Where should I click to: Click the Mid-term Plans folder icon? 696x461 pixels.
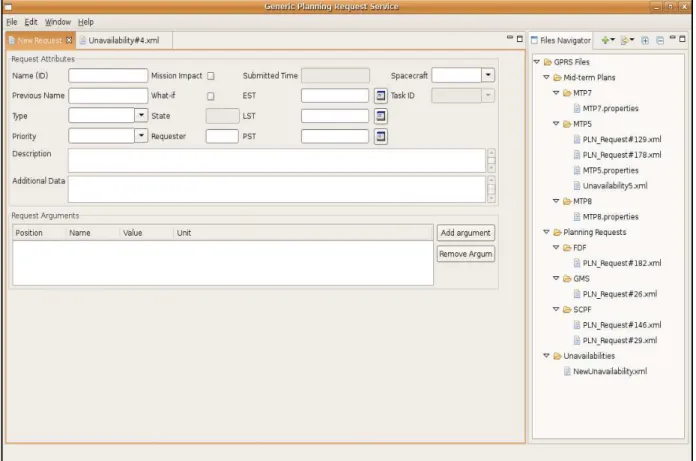pos(558,78)
